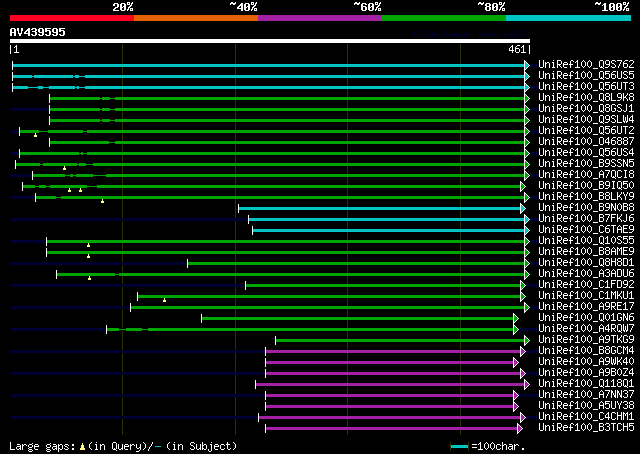
Task: Open hit UniRef100_Q56US5
Action: [x=586, y=76]
